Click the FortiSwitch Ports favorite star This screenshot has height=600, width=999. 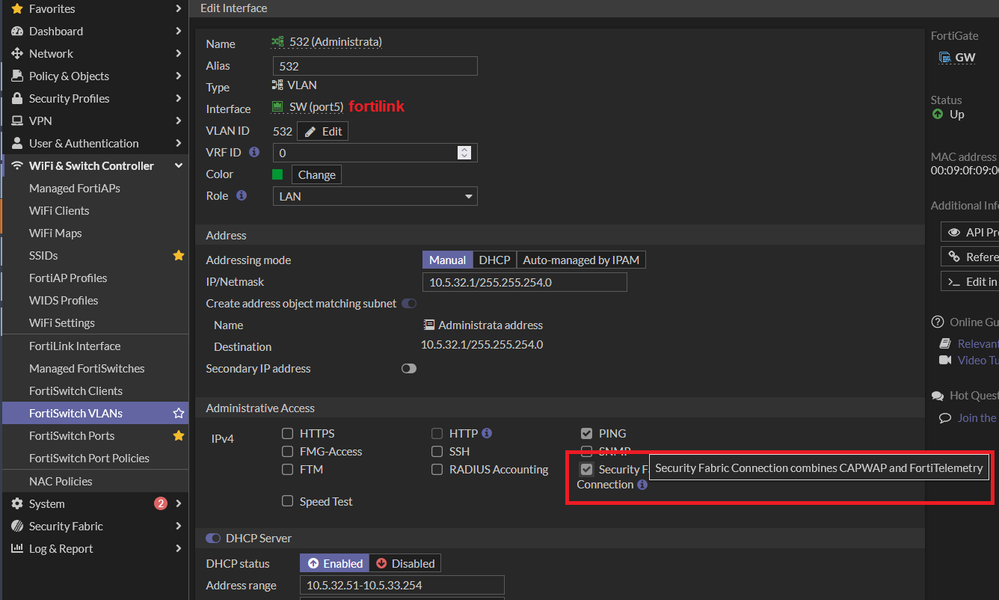point(178,436)
